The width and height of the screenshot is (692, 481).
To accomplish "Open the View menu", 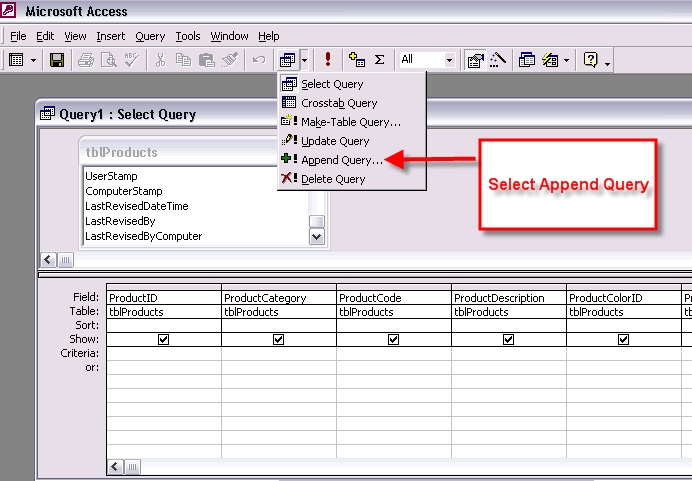I will 75,36.
